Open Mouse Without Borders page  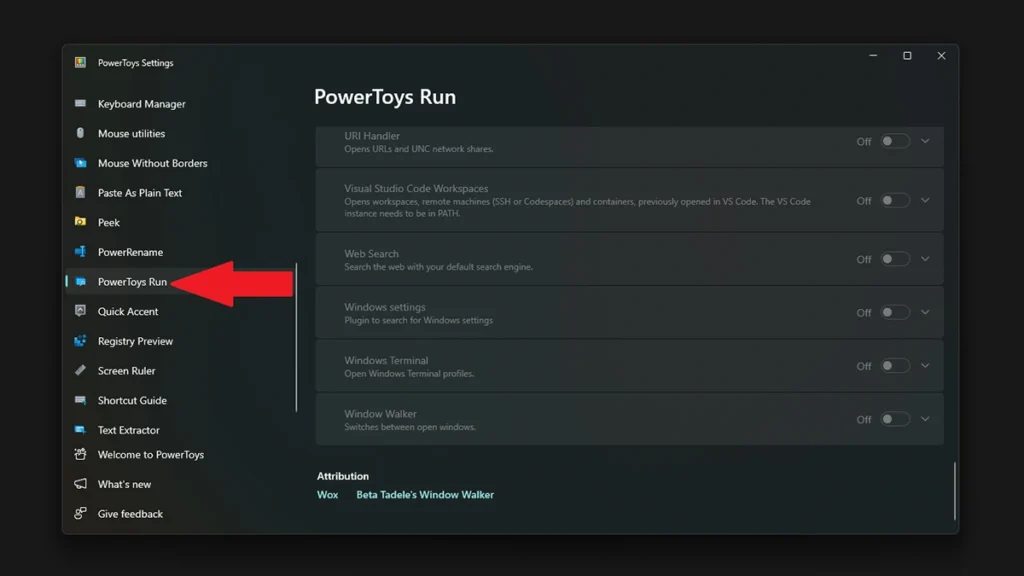(x=152, y=163)
